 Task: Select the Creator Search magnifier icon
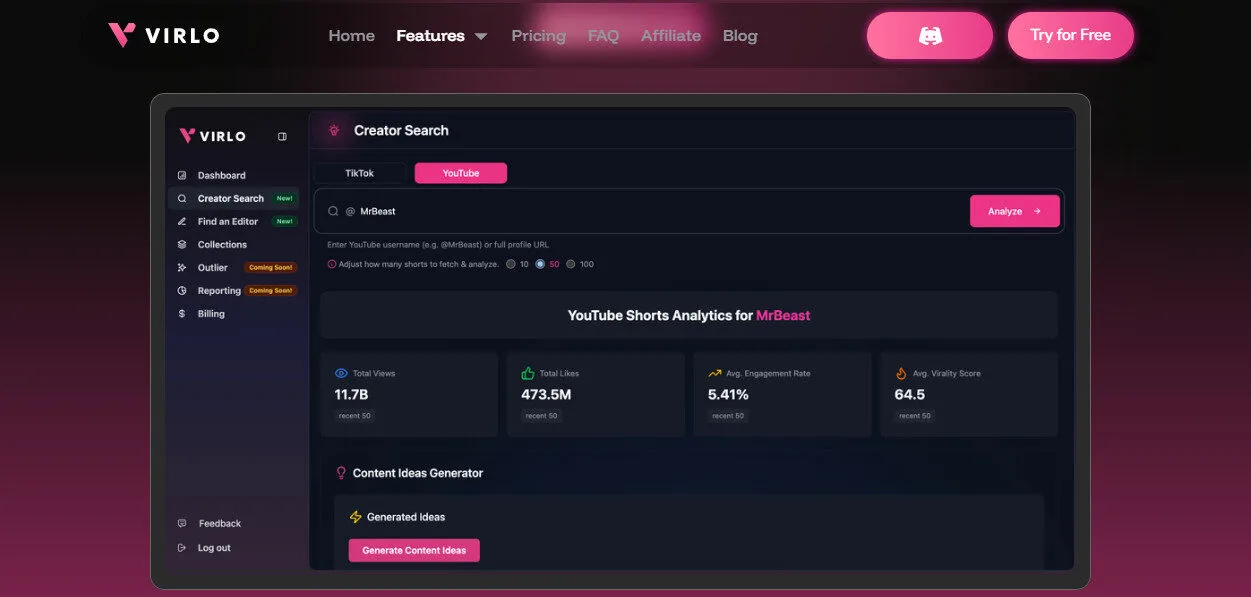click(x=182, y=198)
